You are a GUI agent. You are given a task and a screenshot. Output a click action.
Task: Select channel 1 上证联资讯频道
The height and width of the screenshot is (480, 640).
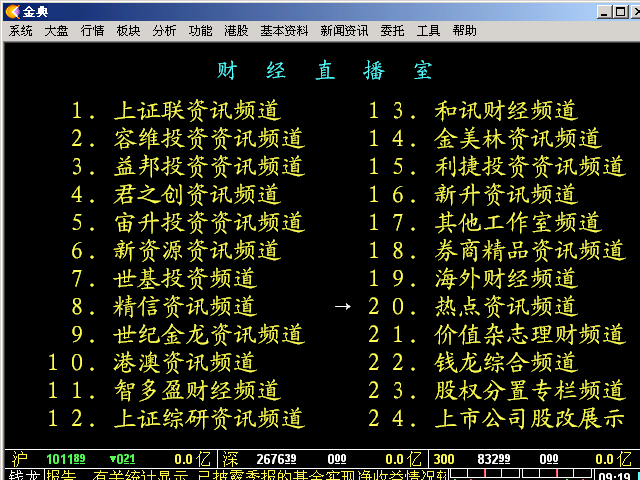click(176, 110)
